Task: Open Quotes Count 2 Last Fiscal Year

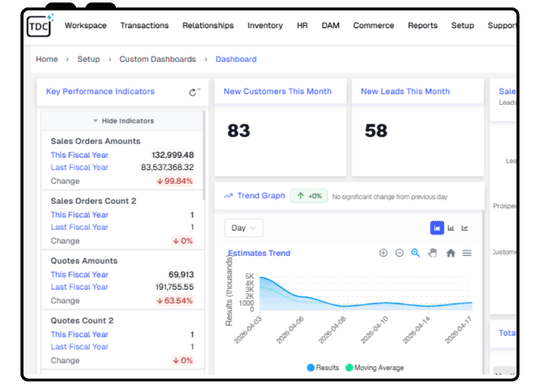Action: click(x=79, y=347)
